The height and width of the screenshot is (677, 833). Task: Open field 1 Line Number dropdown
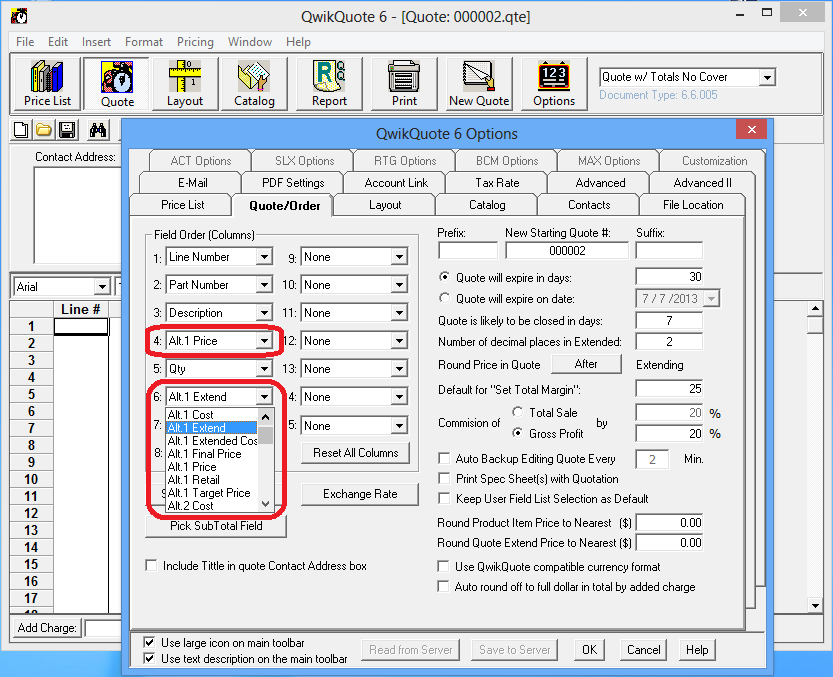pyautogui.click(x=264, y=257)
